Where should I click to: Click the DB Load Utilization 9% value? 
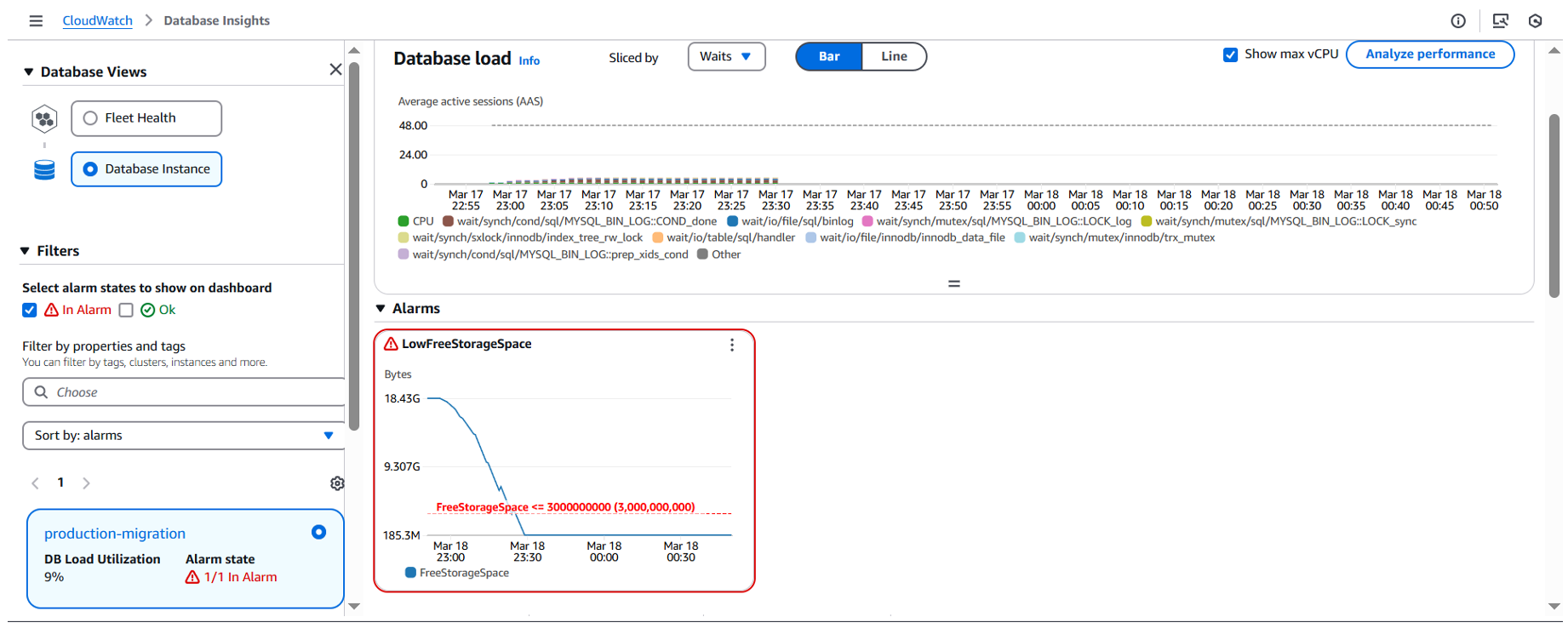54,577
